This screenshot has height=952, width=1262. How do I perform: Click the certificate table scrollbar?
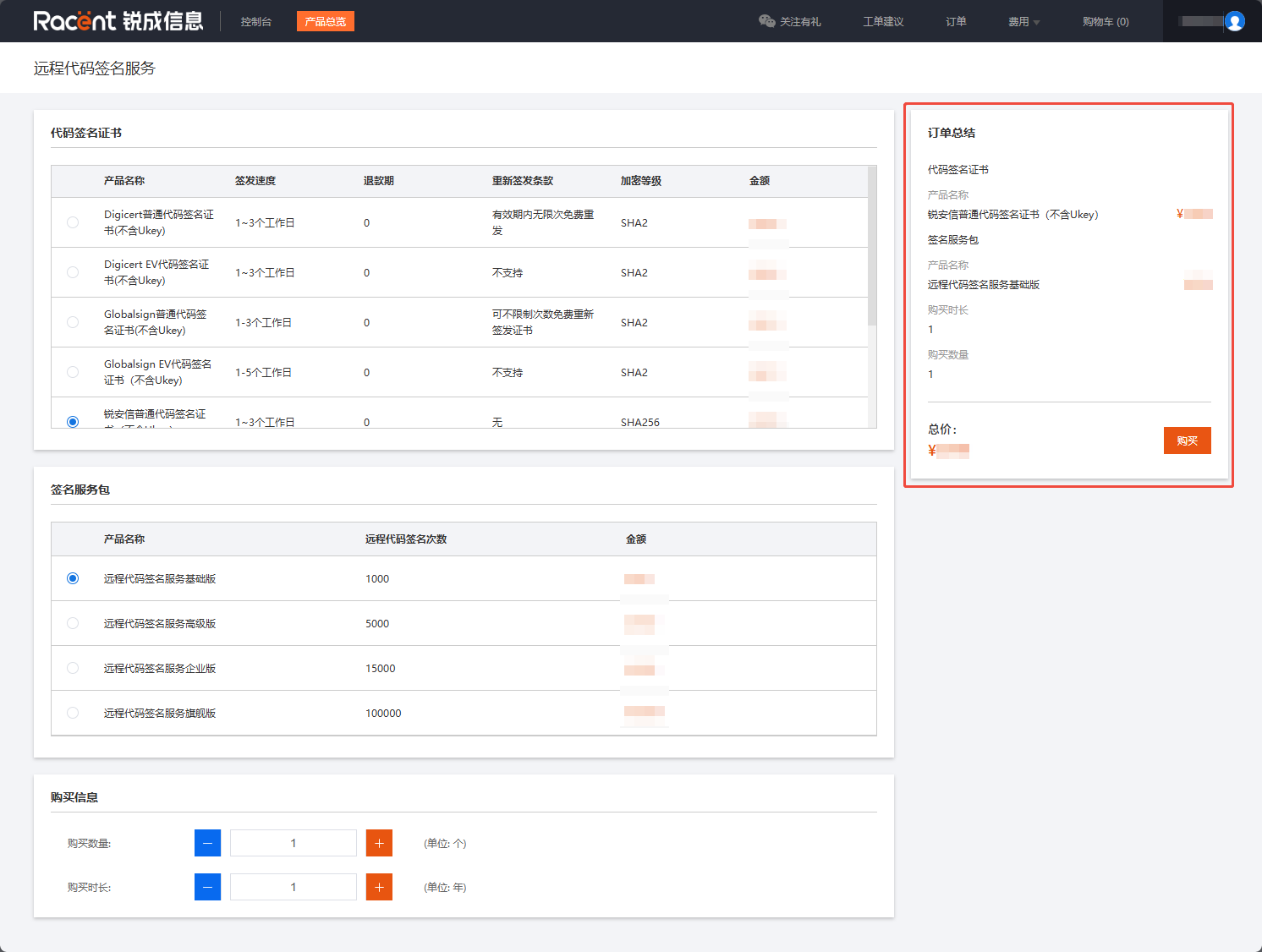[x=872, y=246]
